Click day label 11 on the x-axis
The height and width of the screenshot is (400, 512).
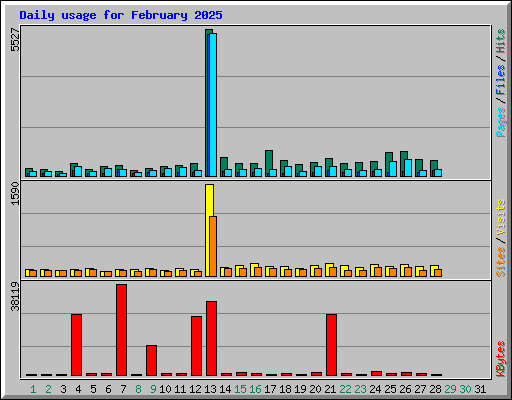tap(180, 389)
